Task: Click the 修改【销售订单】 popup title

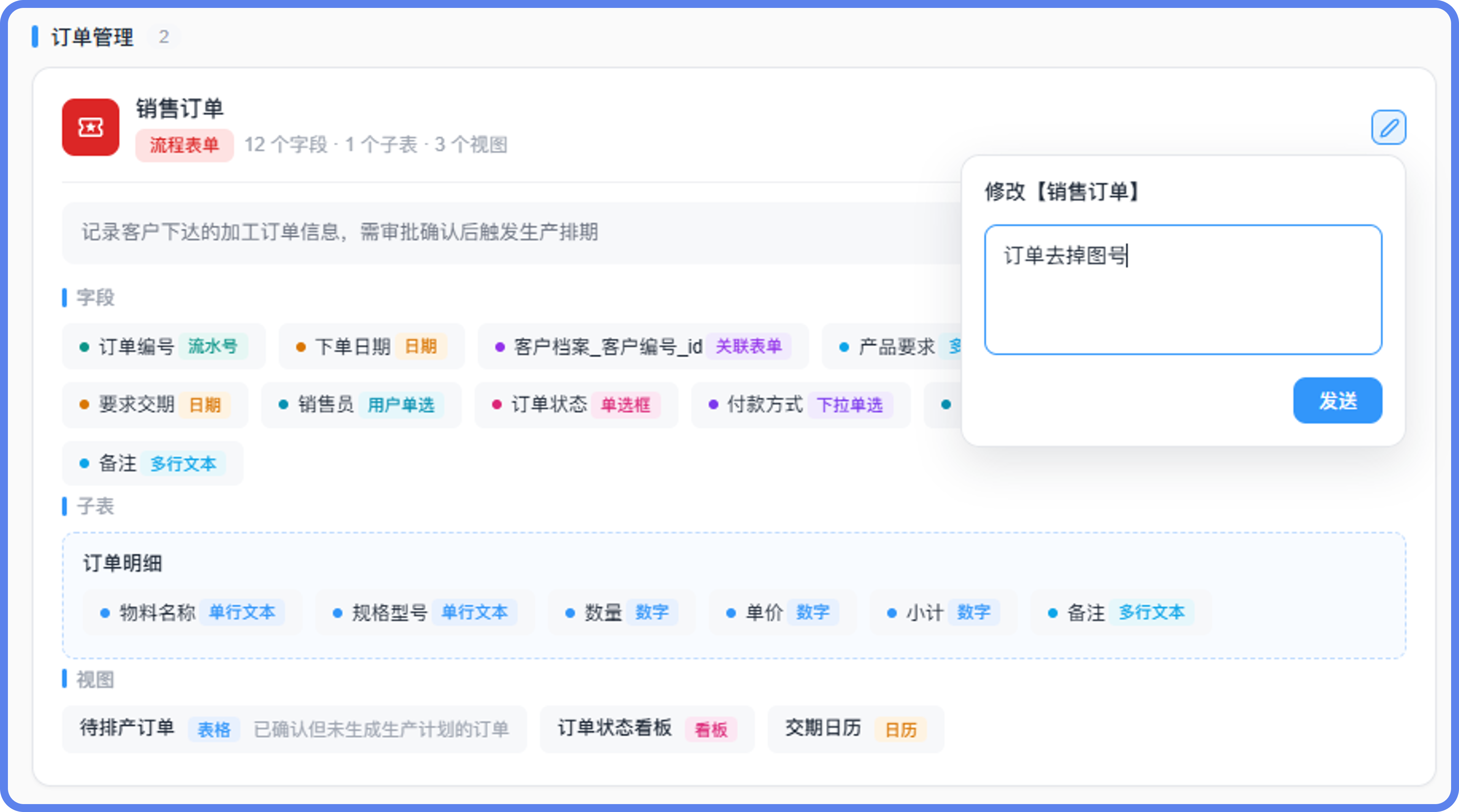Action: click(1062, 192)
